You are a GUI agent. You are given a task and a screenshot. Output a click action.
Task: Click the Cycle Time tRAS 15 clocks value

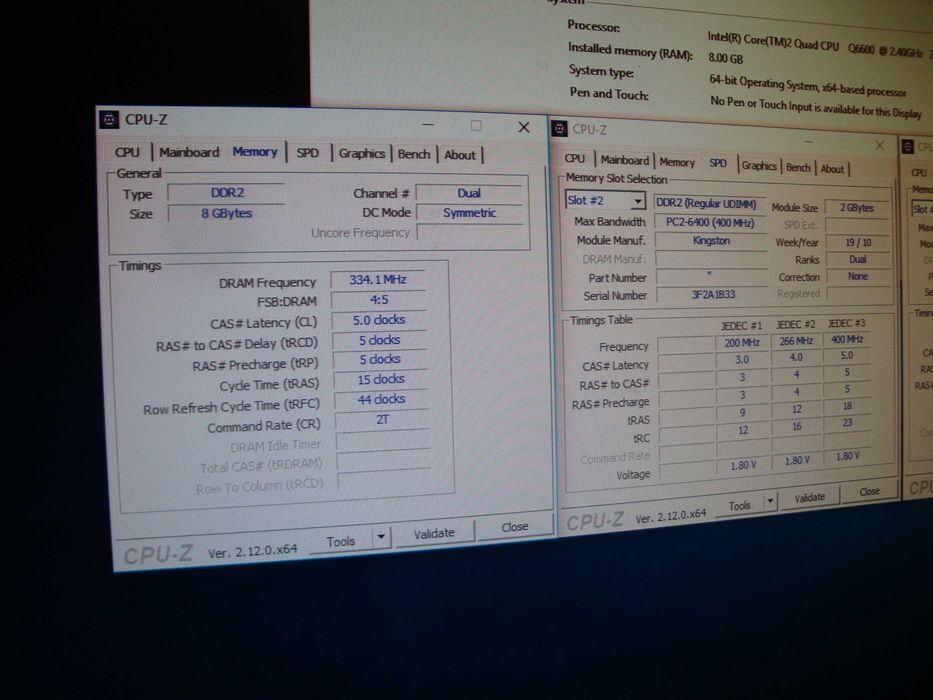(381, 379)
